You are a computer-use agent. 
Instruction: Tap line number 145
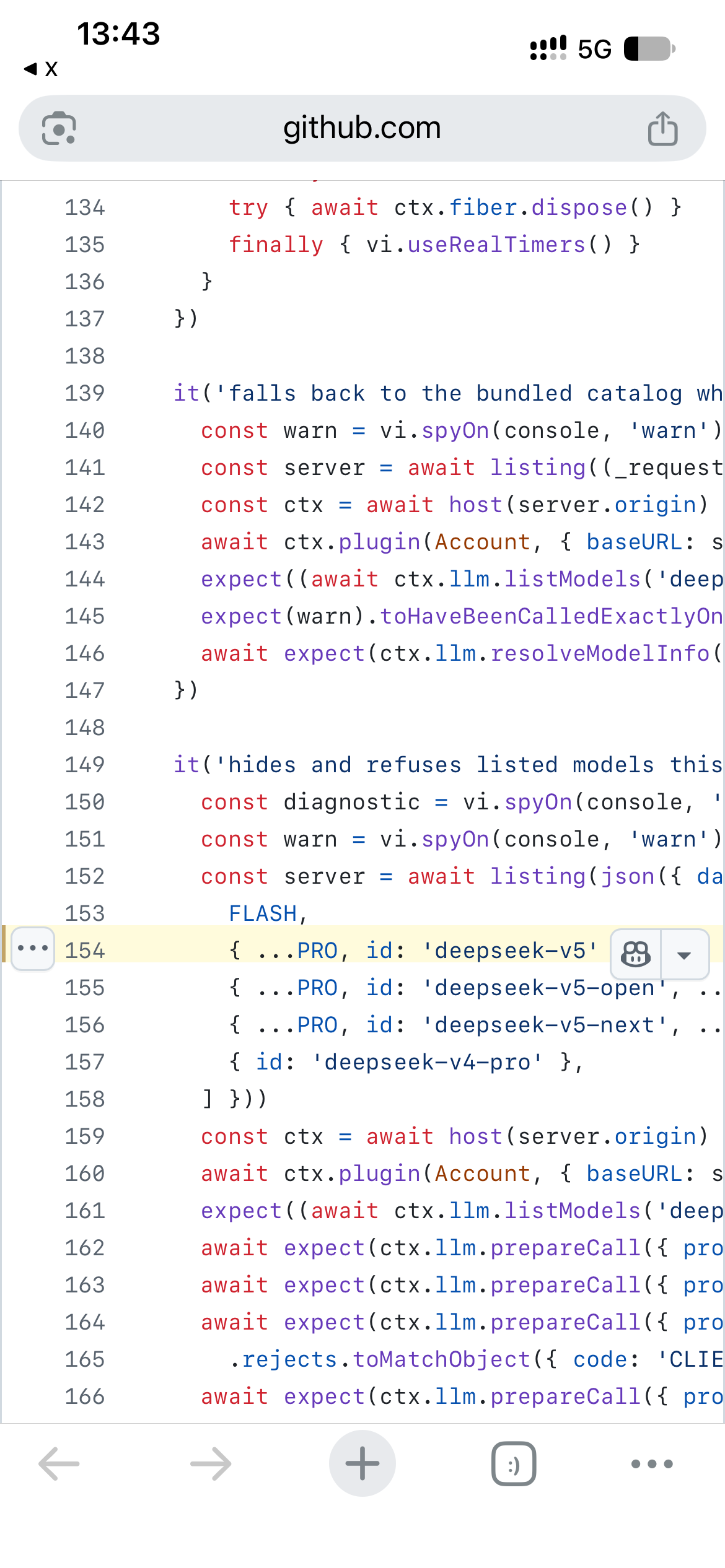pos(85,616)
